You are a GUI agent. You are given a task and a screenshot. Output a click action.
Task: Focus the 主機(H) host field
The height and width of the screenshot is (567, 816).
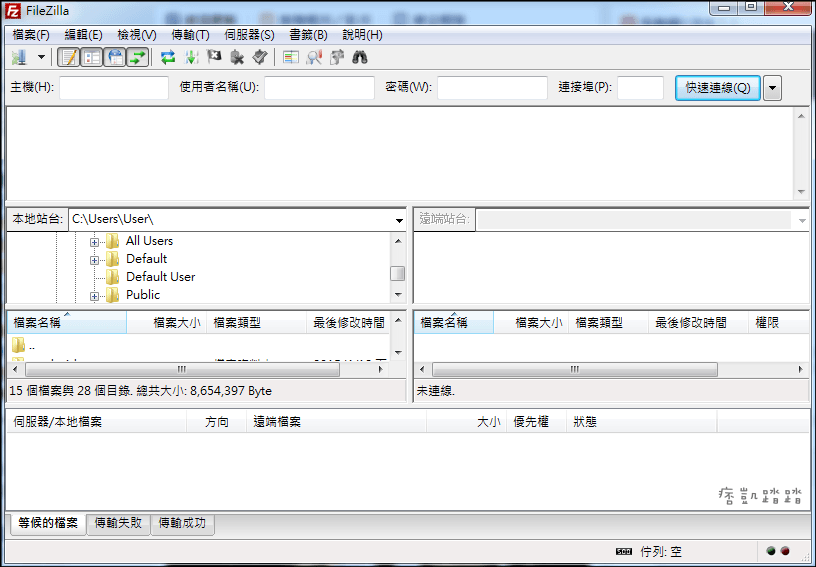click(114, 87)
